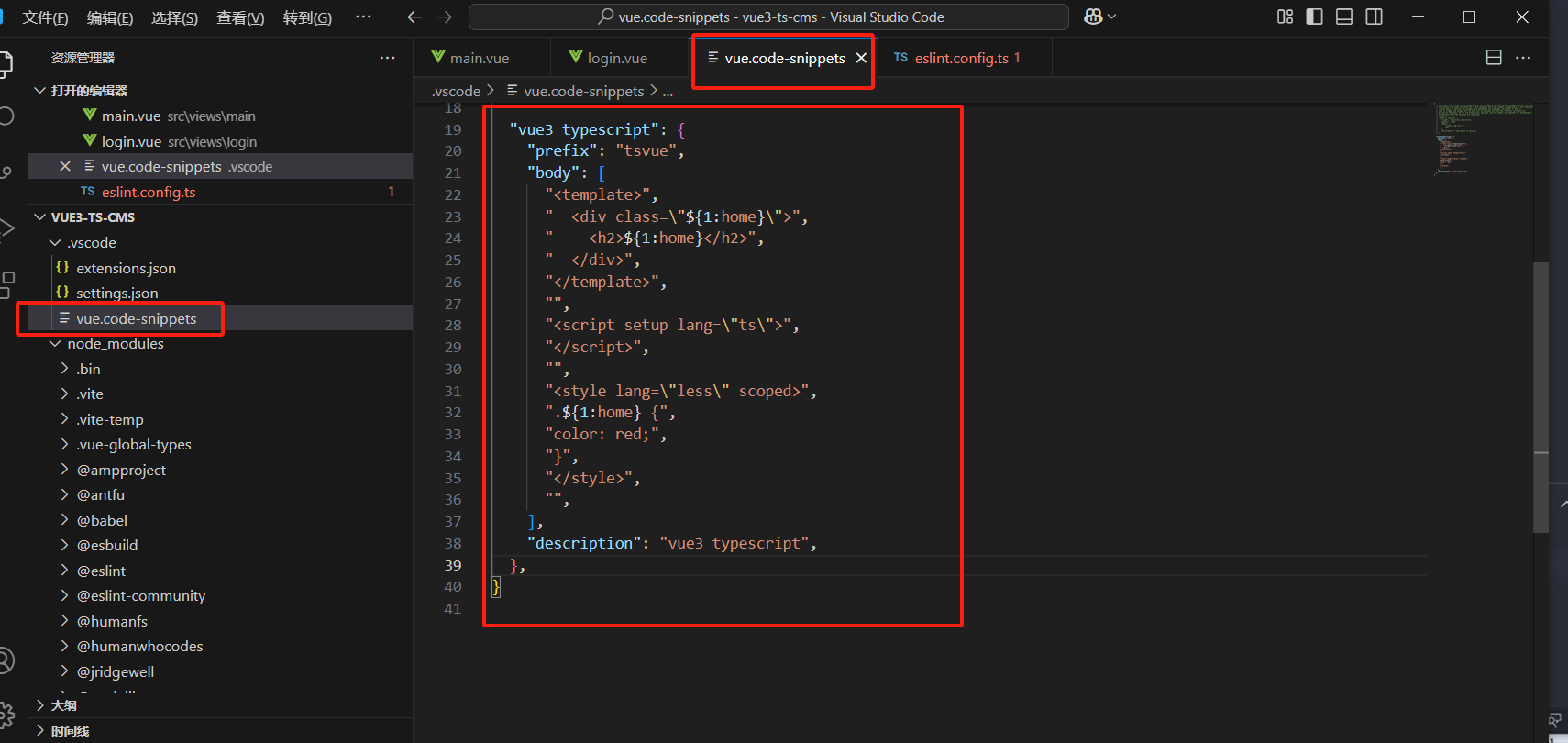This screenshot has width=1568, height=743.
Task: Switch to the eslint.config.ts tab
Action: pos(964,58)
